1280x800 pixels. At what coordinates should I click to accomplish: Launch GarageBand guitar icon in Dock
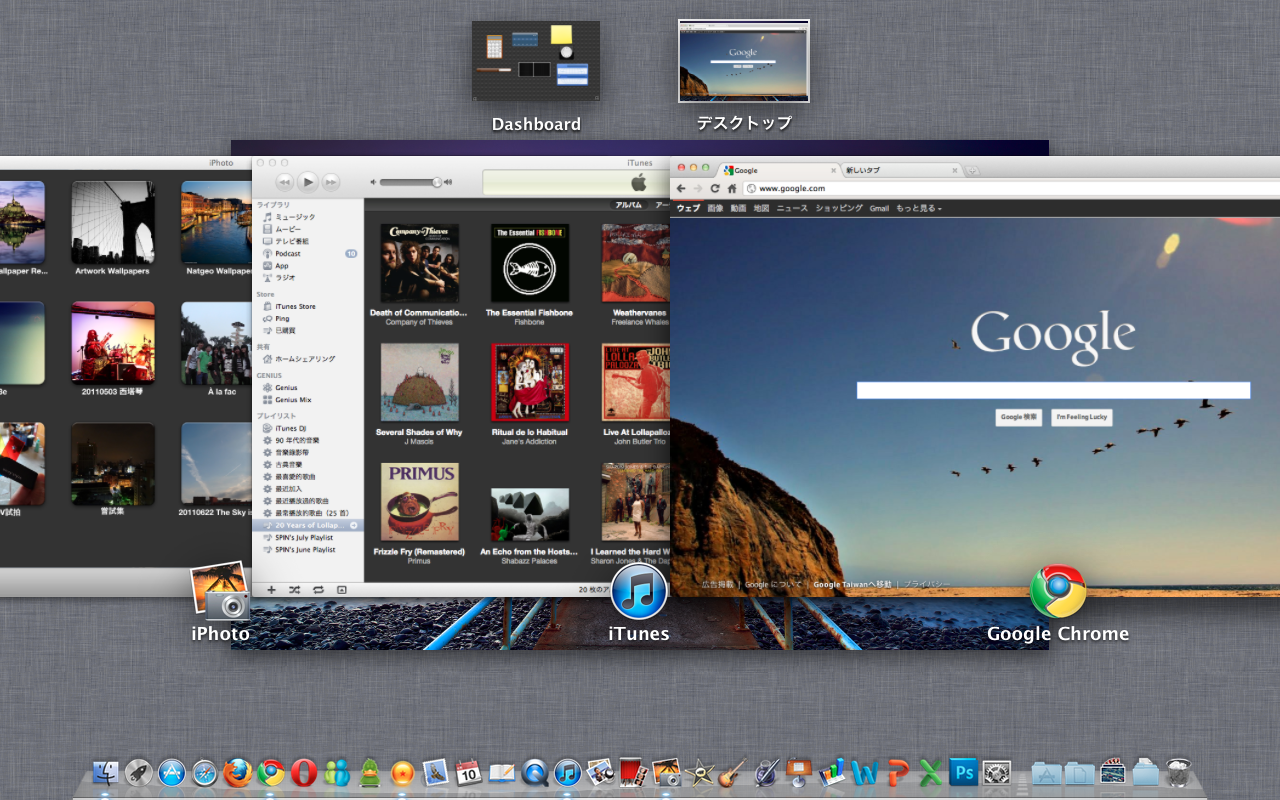(733, 772)
